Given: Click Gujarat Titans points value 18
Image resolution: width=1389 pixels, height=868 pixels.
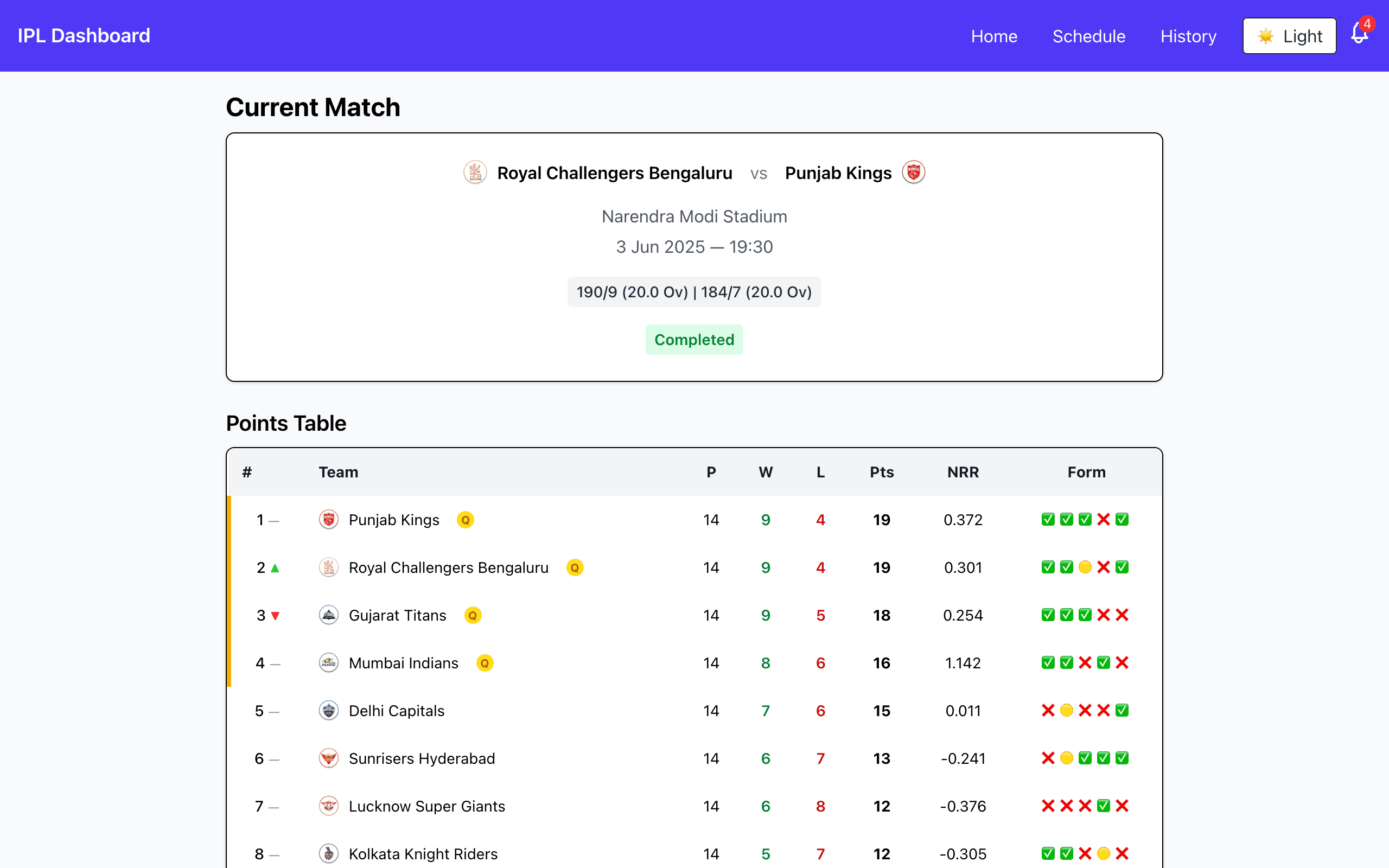Looking at the screenshot, I should point(882,615).
